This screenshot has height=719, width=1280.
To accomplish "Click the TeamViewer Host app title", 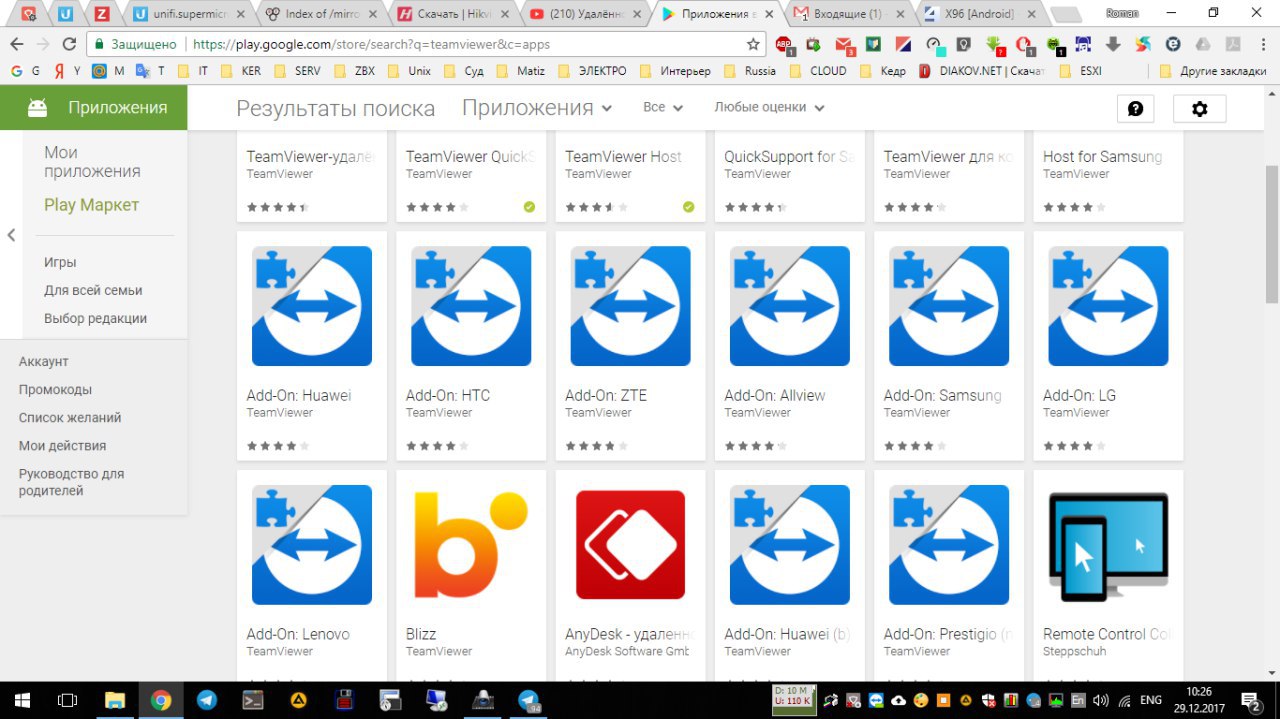I will (623, 156).
